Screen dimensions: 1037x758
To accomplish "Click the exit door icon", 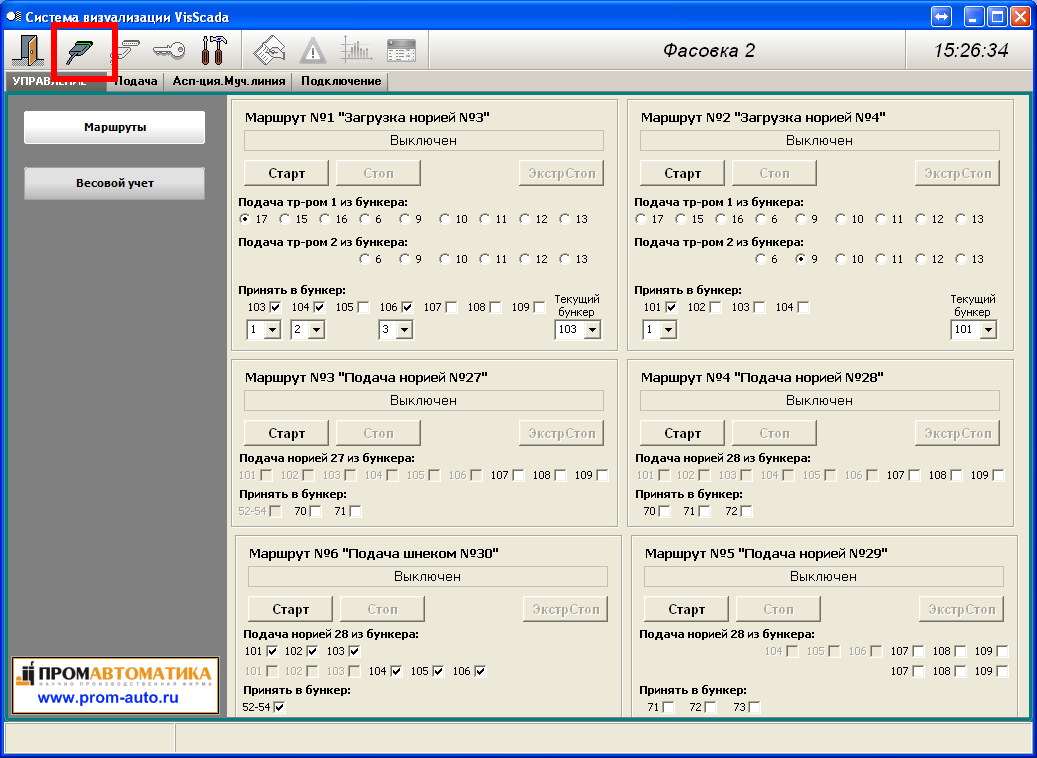I will click(27, 50).
